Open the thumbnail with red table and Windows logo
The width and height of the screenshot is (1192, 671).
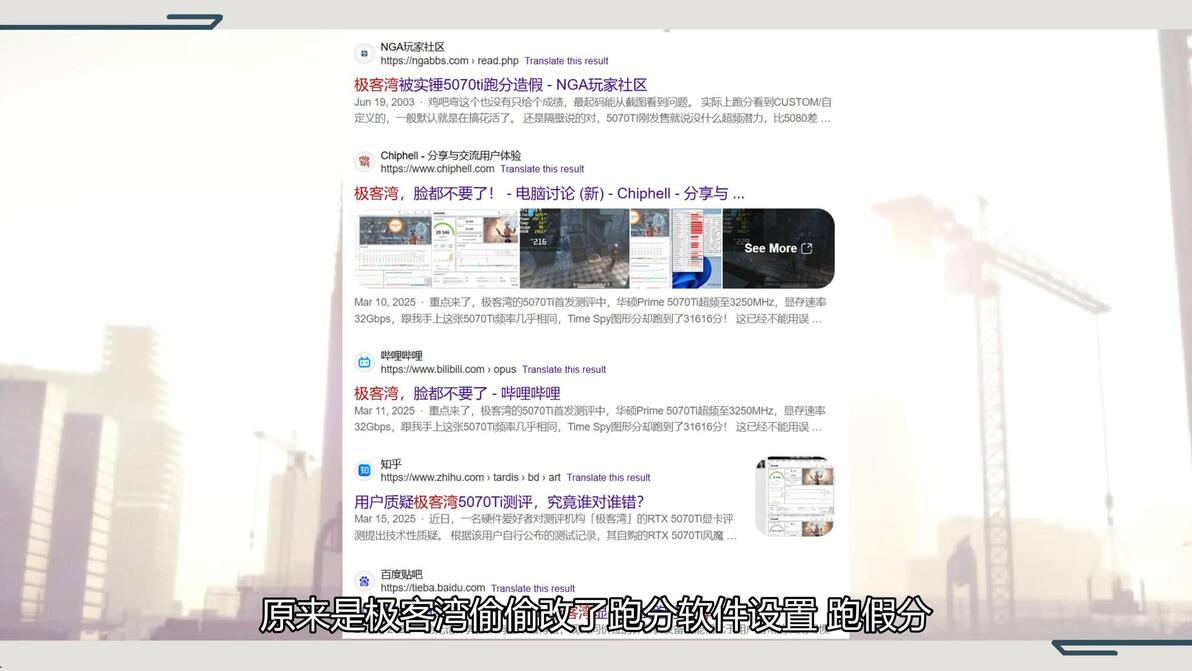[676, 248]
